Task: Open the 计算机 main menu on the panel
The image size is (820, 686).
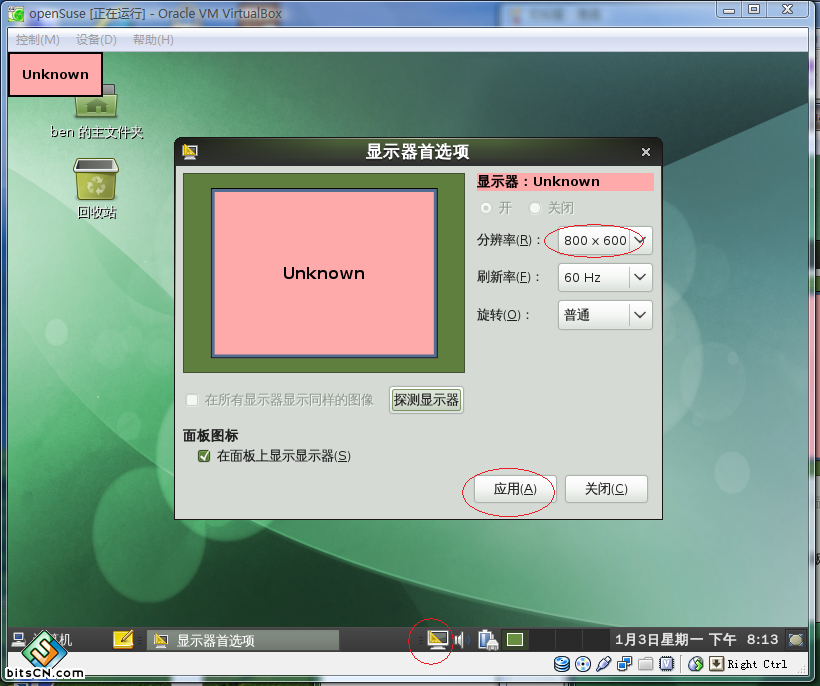Action: pos(42,639)
